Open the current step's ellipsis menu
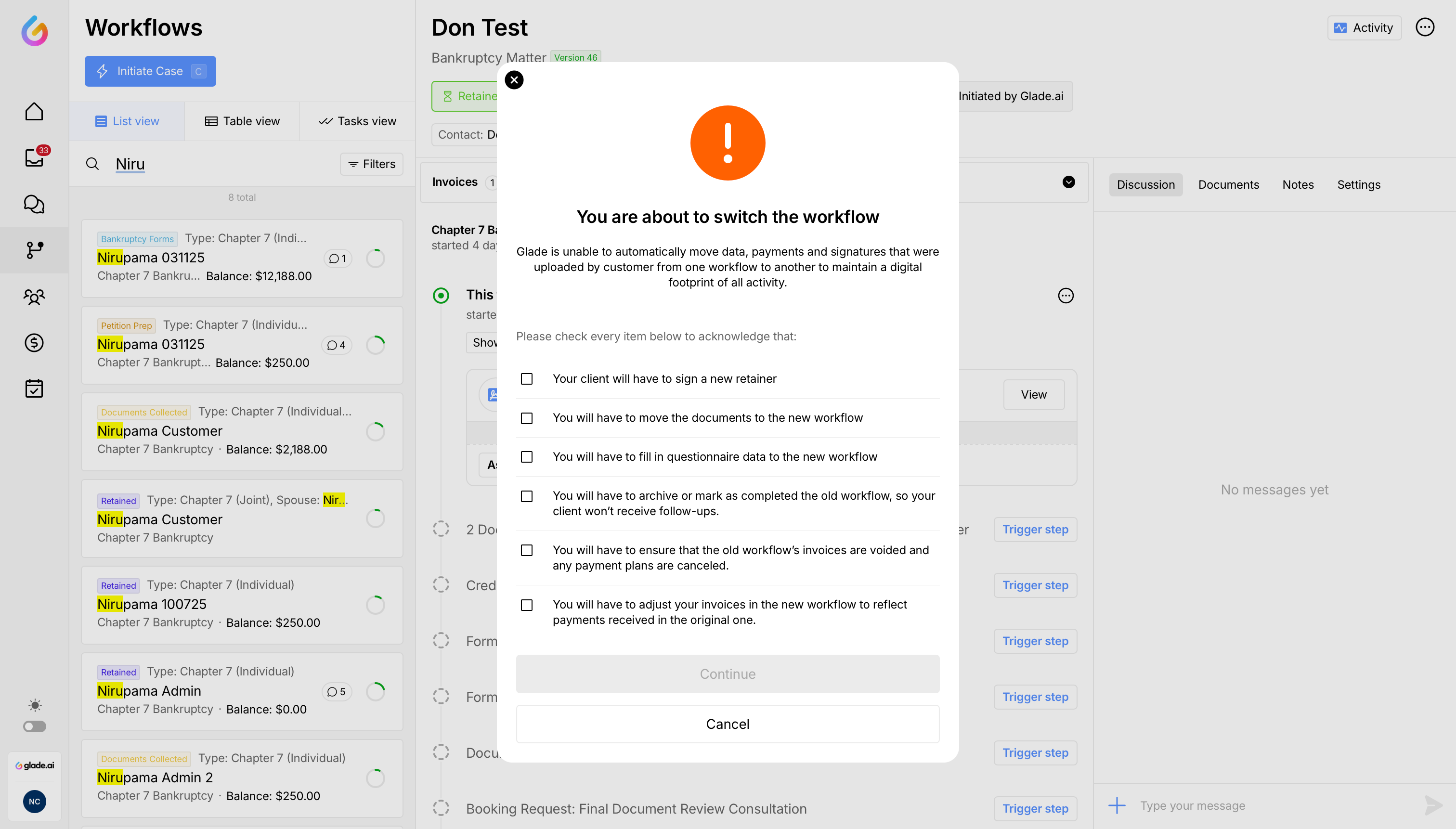The width and height of the screenshot is (1456, 829). pyautogui.click(x=1066, y=296)
